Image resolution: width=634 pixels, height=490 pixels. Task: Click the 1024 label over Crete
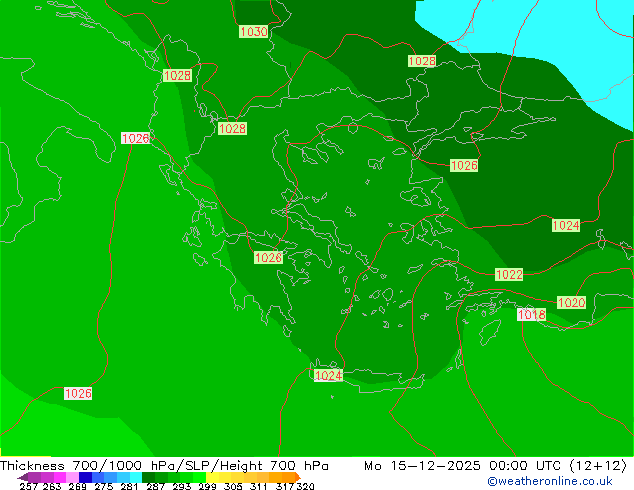tap(328, 376)
